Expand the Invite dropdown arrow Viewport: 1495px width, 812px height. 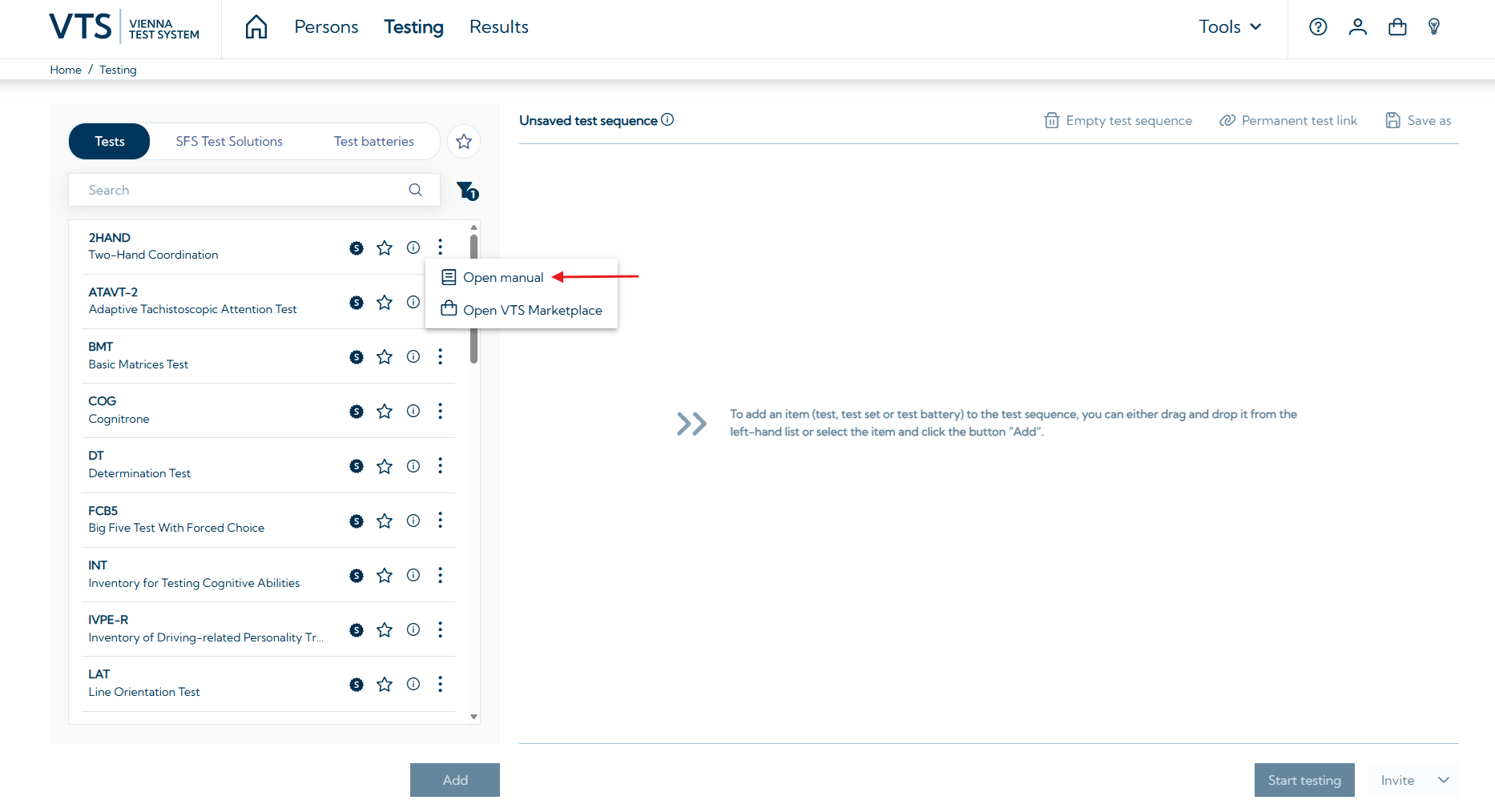click(x=1444, y=780)
